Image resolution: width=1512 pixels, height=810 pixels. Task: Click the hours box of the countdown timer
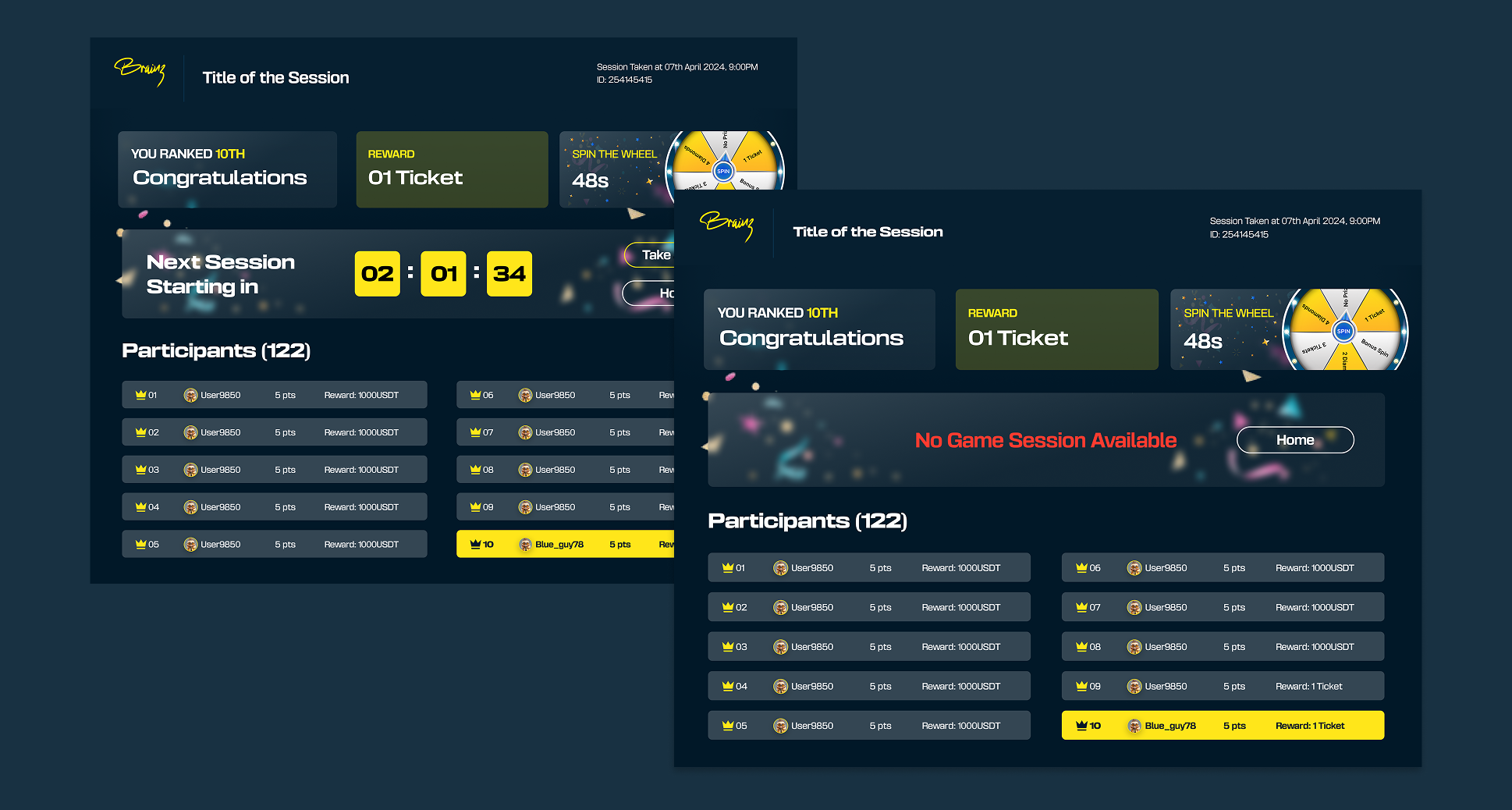pyautogui.click(x=377, y=274)
